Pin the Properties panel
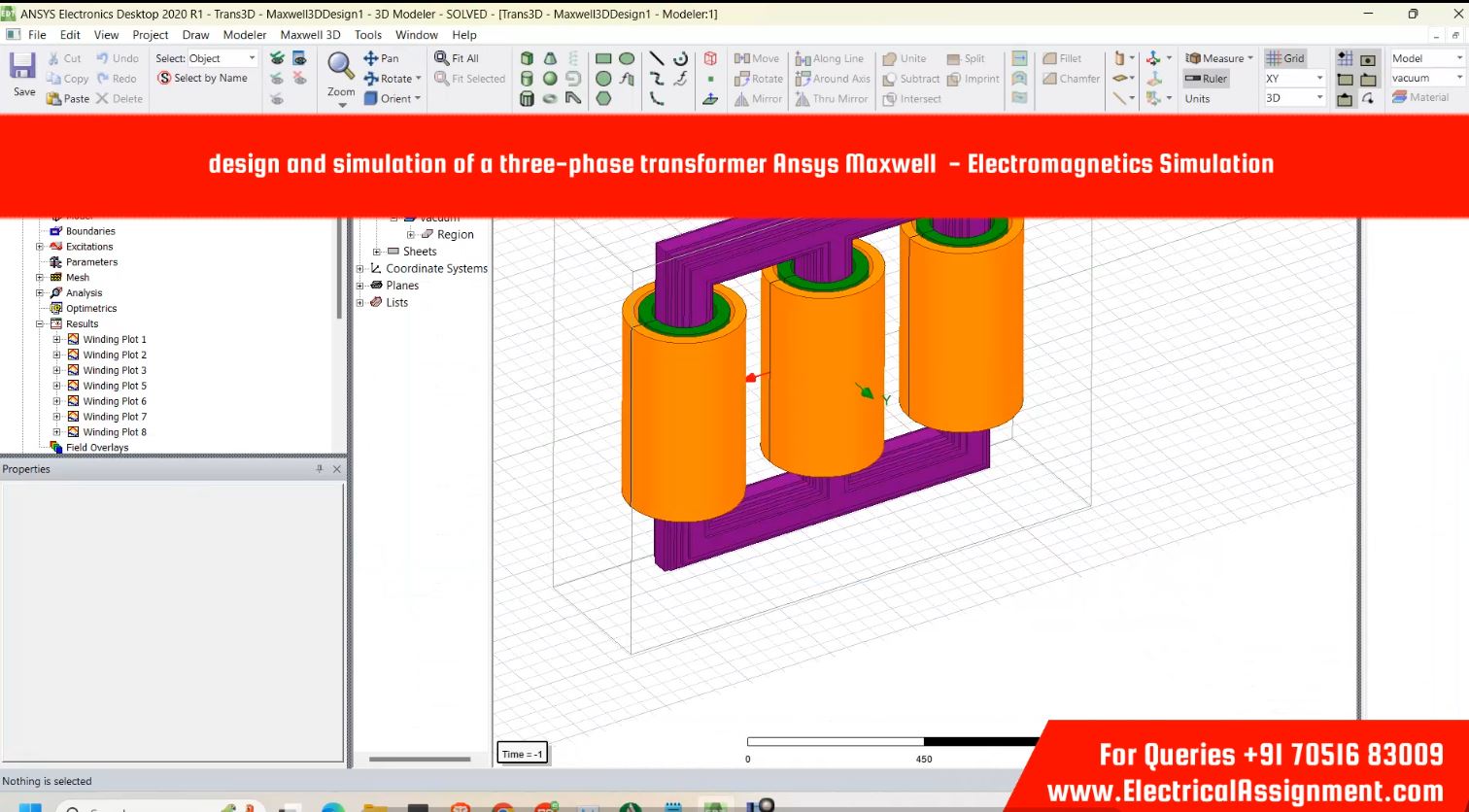 [320, 469]
